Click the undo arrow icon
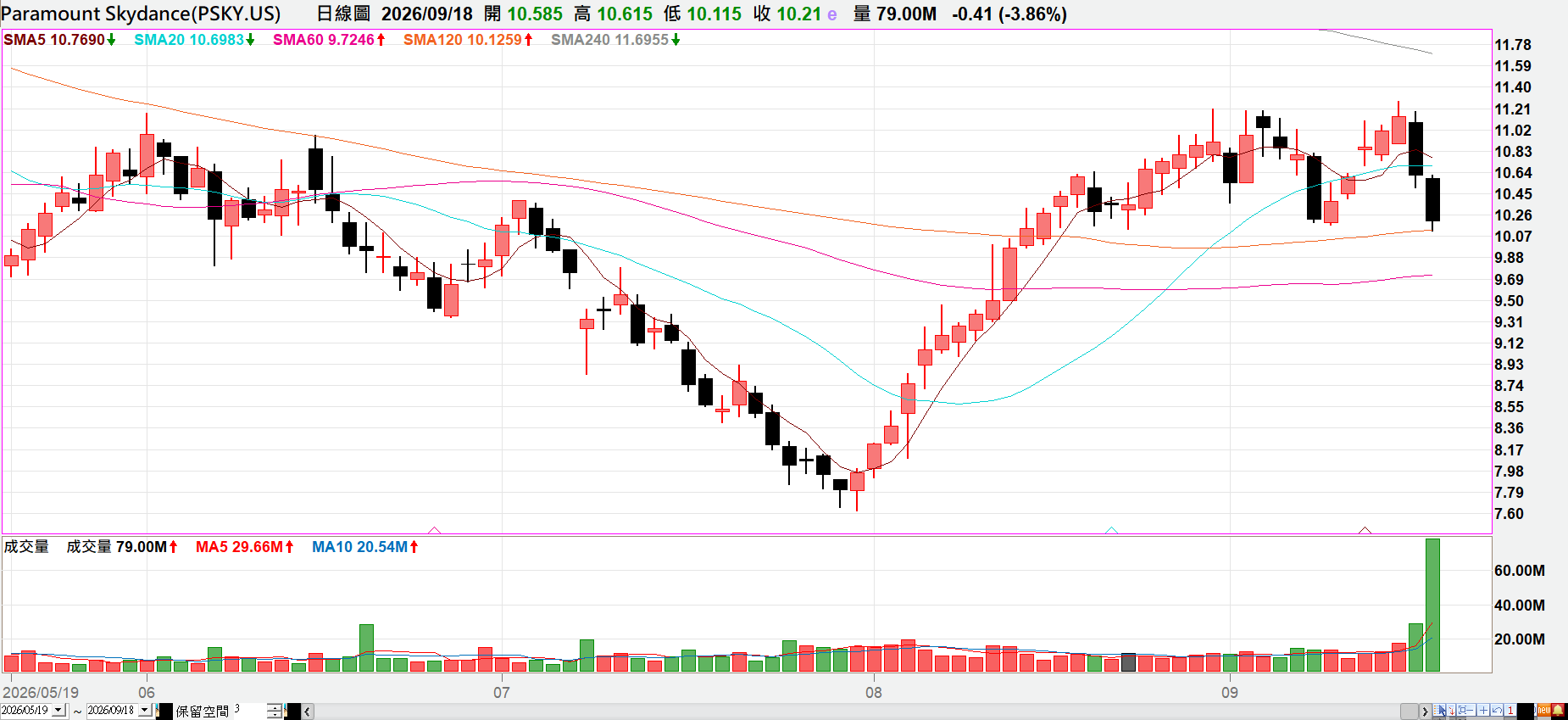This screenshot has width=1568, height=720. (1497, 711)
